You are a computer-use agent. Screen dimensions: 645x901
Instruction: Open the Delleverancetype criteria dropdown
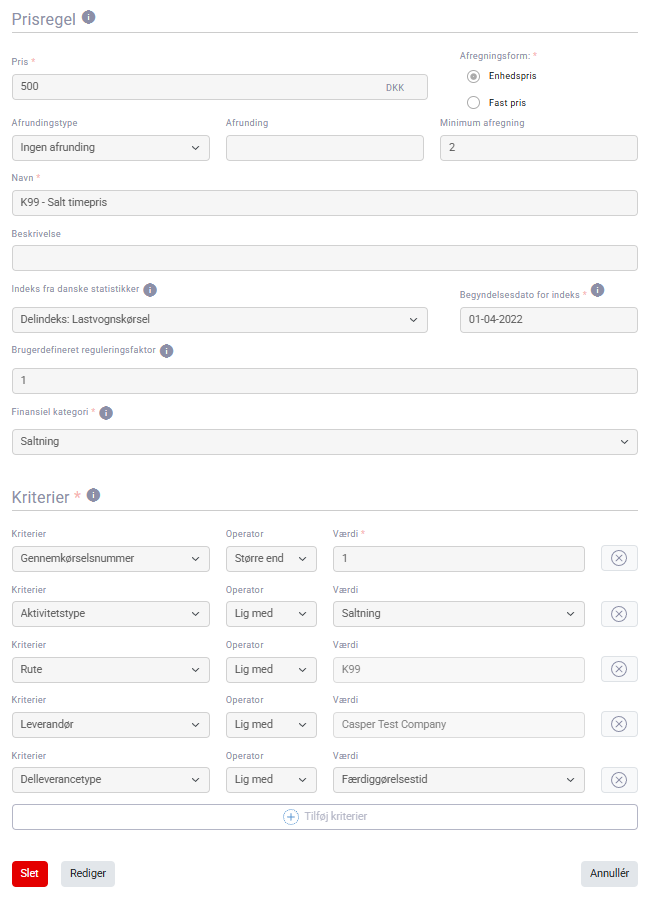click(111, 780)
